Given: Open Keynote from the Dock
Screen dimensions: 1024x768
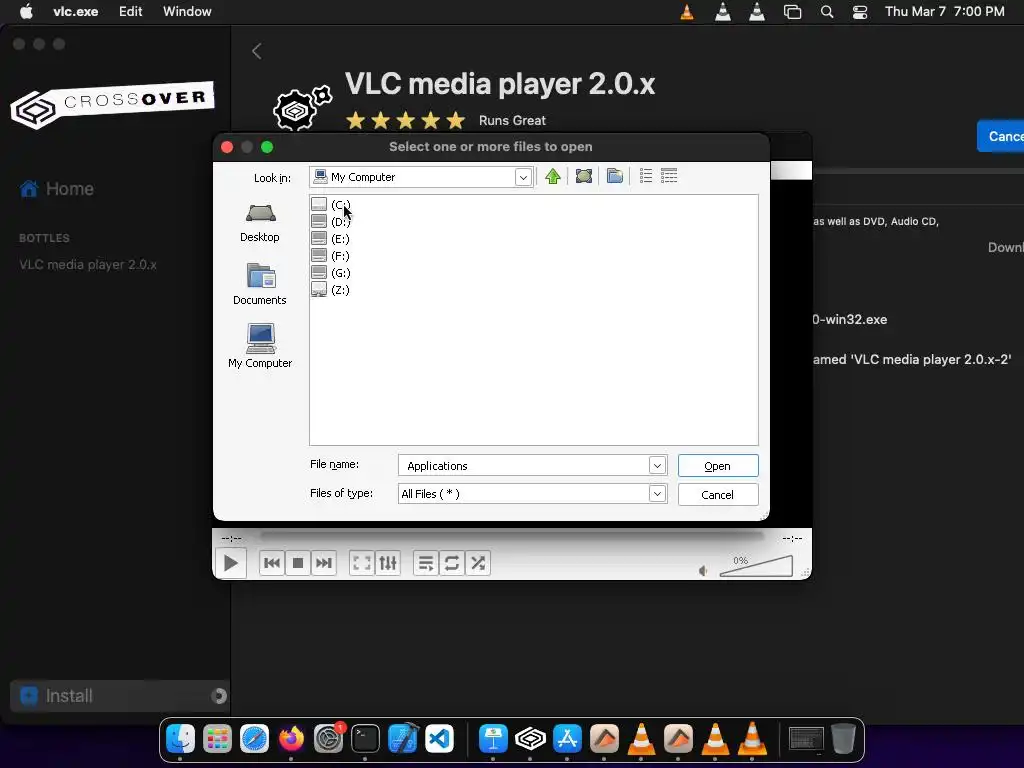Looking at the screenshot, I should click(x=493, y=739).
